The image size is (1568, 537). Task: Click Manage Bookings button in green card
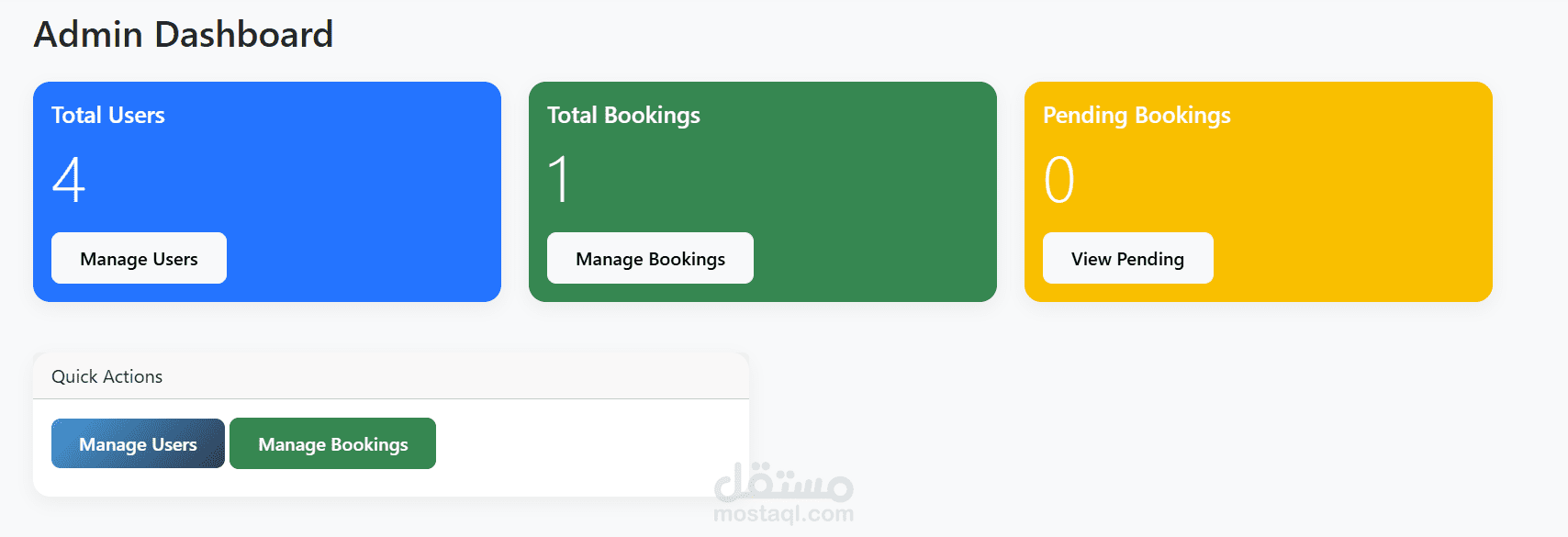(x=650, y=259)
